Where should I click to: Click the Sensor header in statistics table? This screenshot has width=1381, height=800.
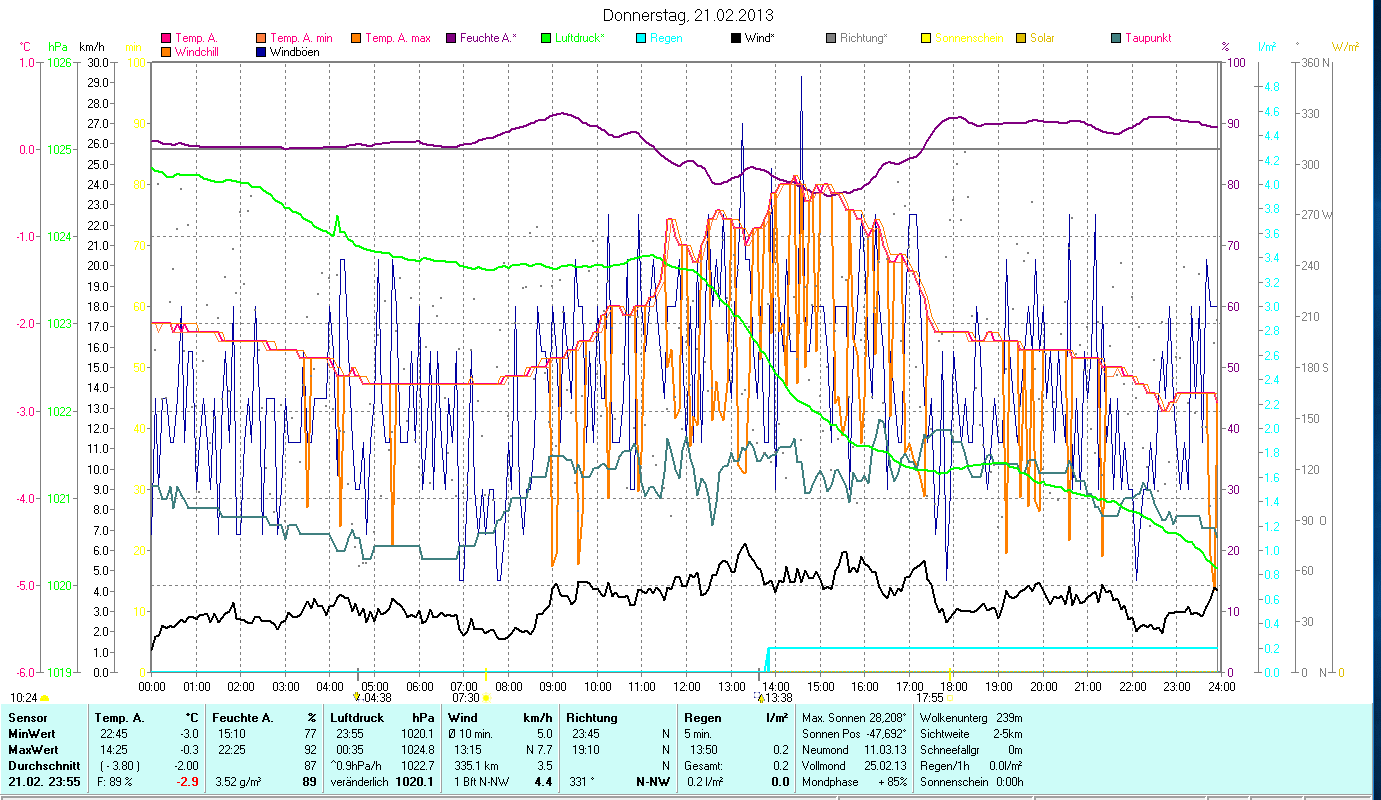27,718
